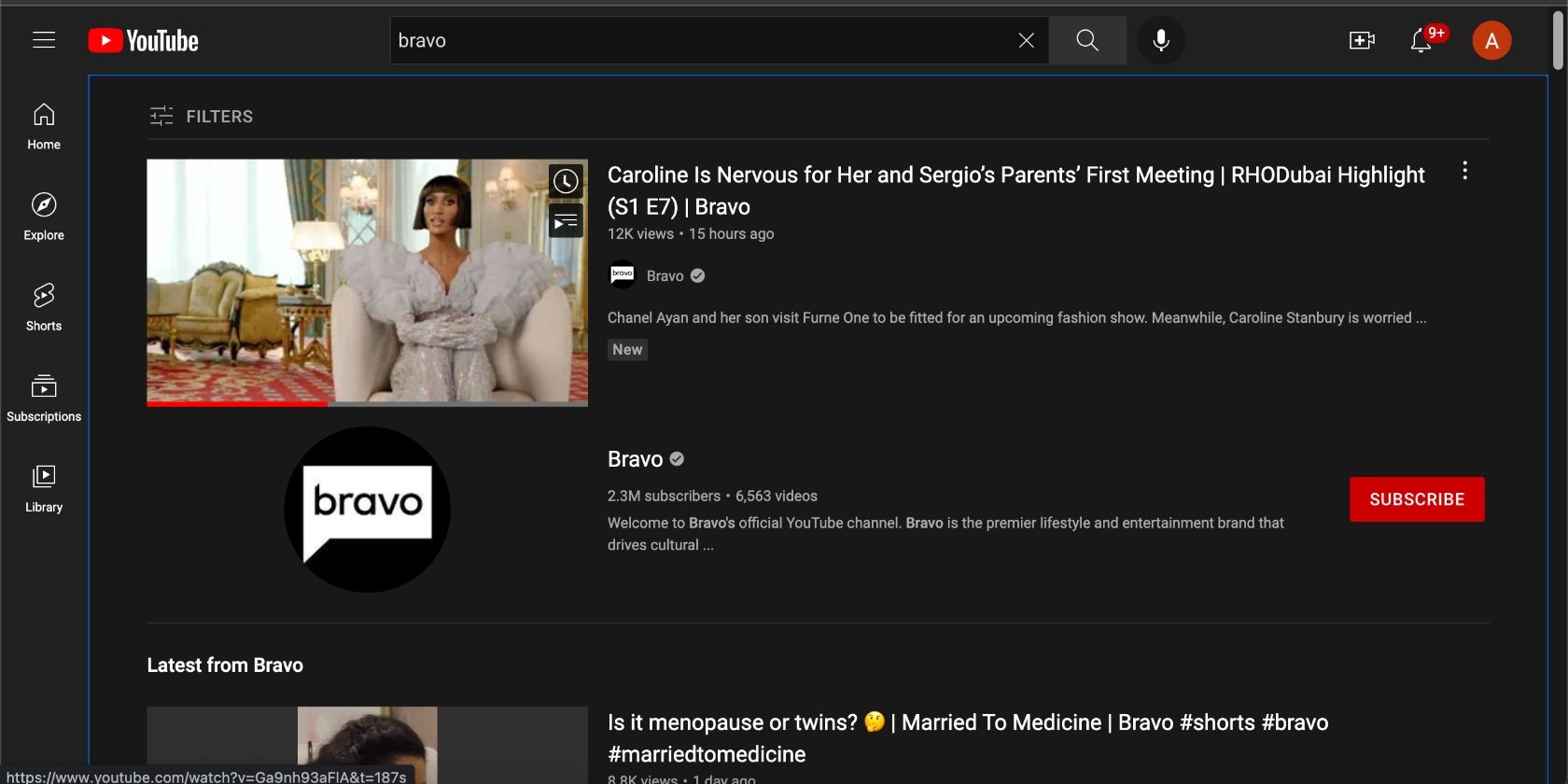Image resolution: width=1568 pixels, height=784 pixels.
Task: Clear the search box with the X
Action: (x=1026, y=40)
